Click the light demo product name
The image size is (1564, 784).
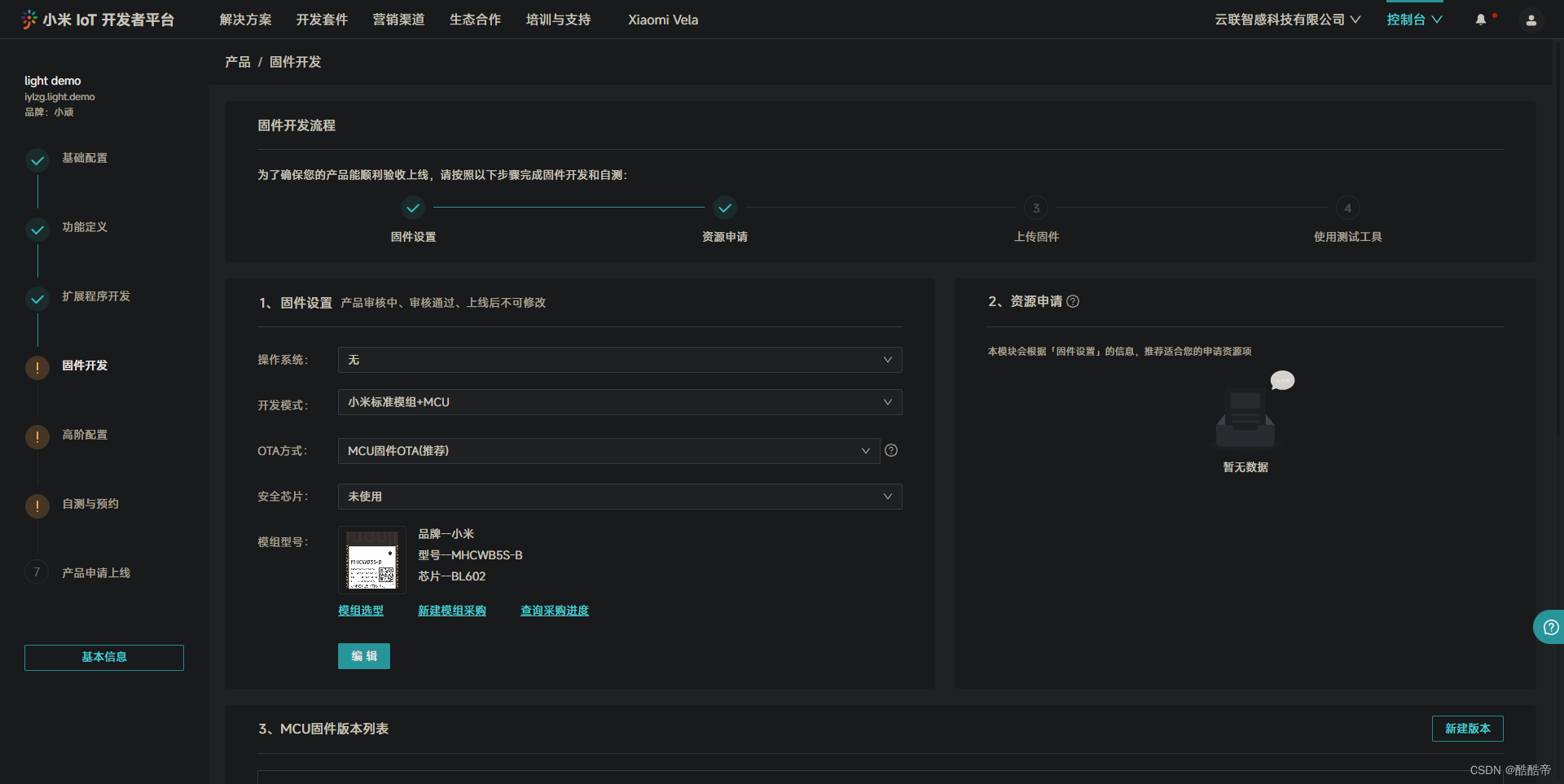pyautogui.click(x=53, y=81)
